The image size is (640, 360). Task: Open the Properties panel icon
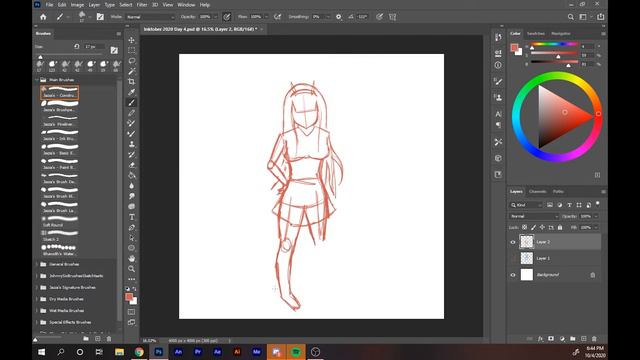[x=498, y=53]
